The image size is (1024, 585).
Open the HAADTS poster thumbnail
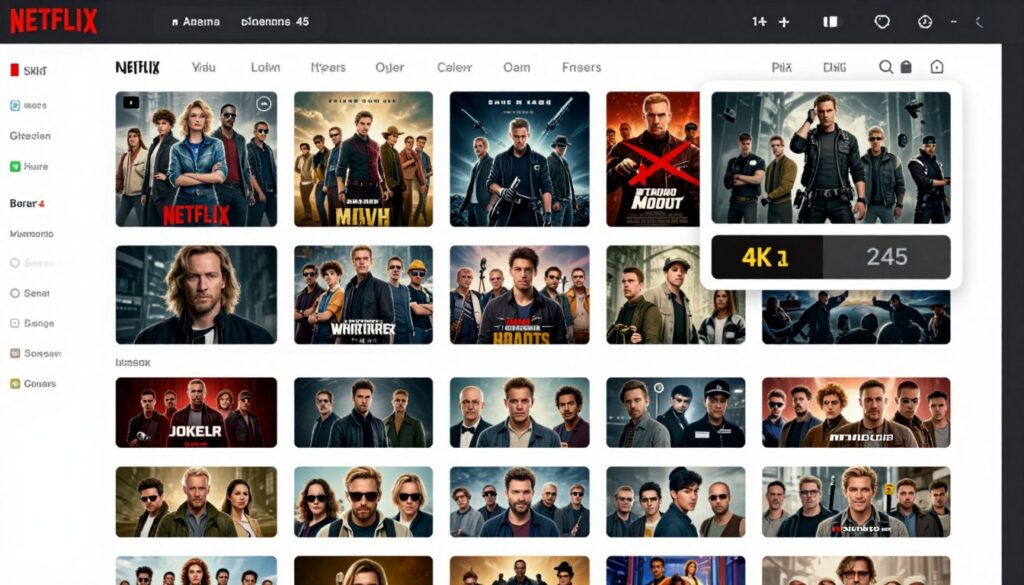519,294
